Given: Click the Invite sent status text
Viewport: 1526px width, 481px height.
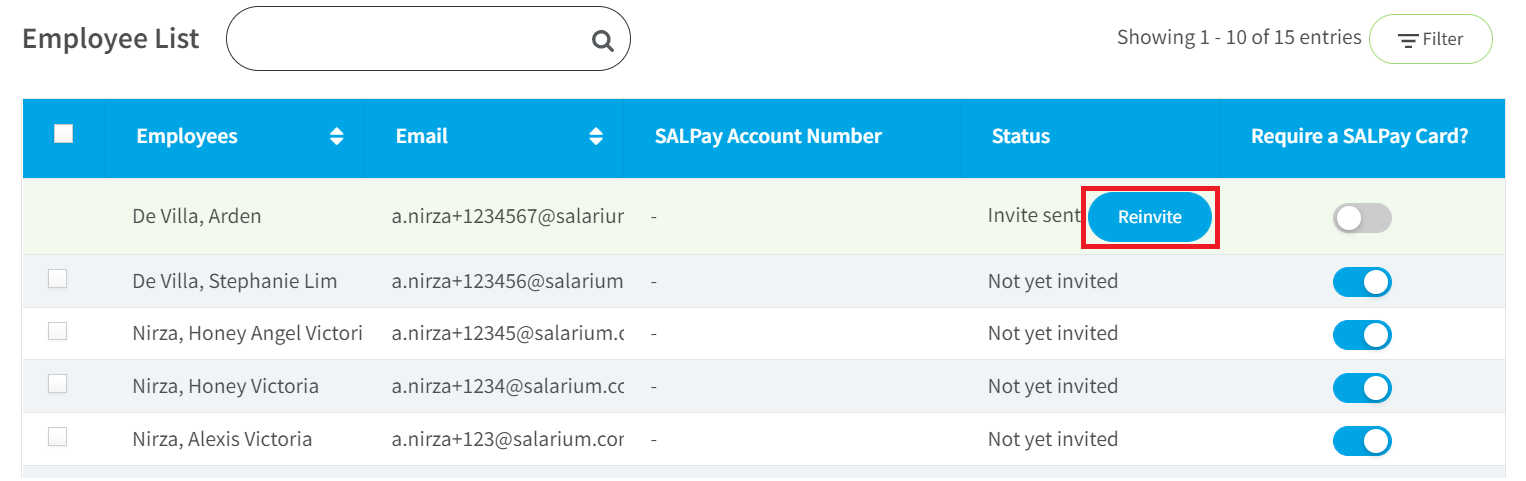Looking at the screenshot, I should coord(1035,216).
